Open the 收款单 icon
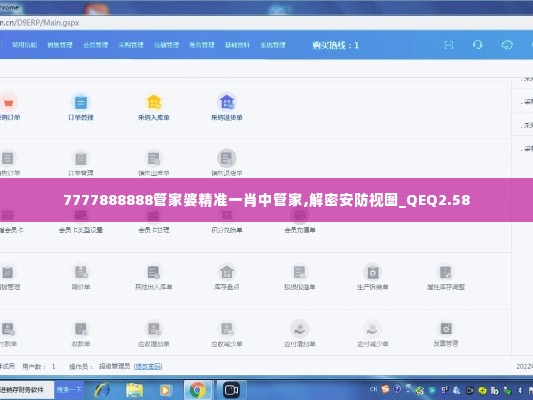The width and height of the screenshot is (533, 400). point(81,329)
